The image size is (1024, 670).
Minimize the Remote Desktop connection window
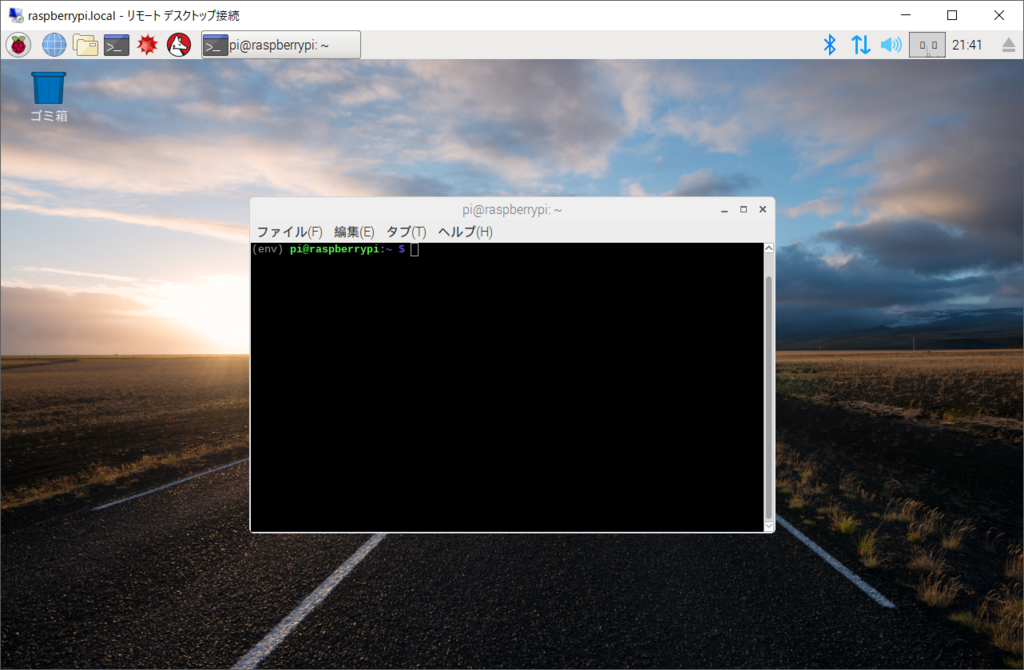[x=905, y=15]
